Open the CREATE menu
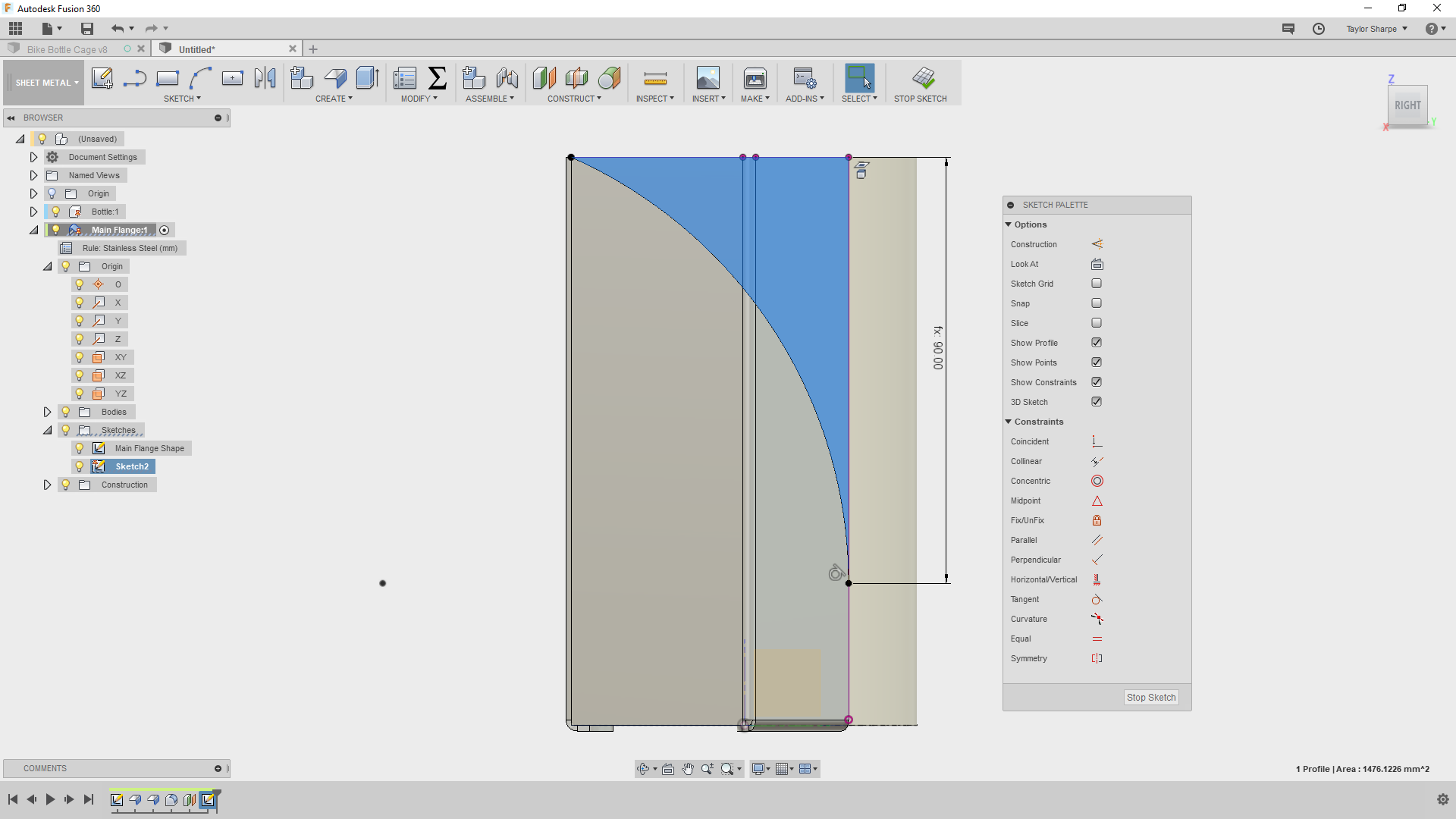The width and height of the screenshot is (1456, 819). click(x=334, y=99)
